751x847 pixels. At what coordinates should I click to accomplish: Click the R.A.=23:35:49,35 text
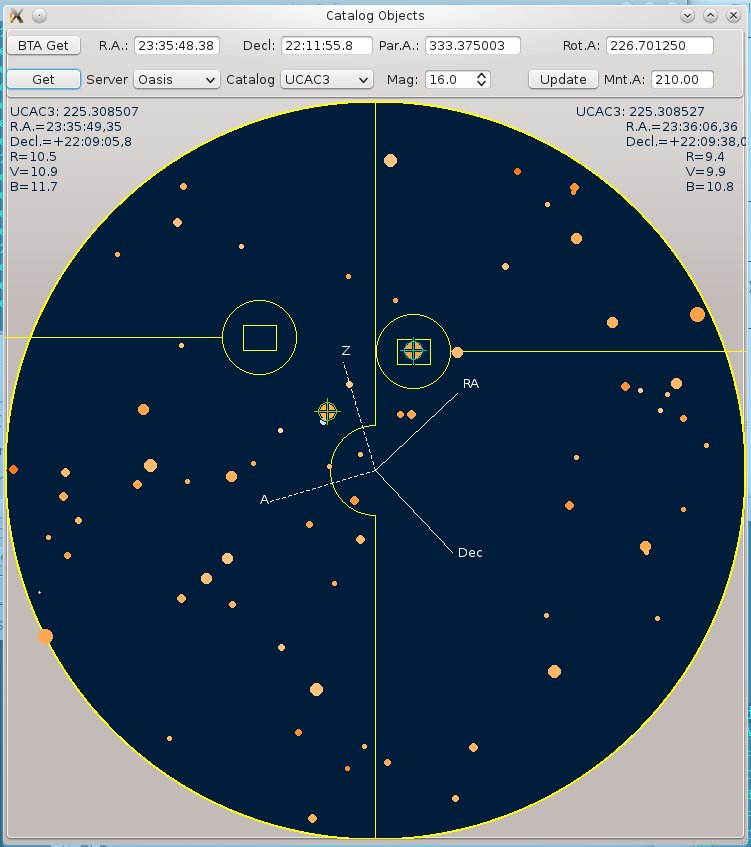pos(65,126)
